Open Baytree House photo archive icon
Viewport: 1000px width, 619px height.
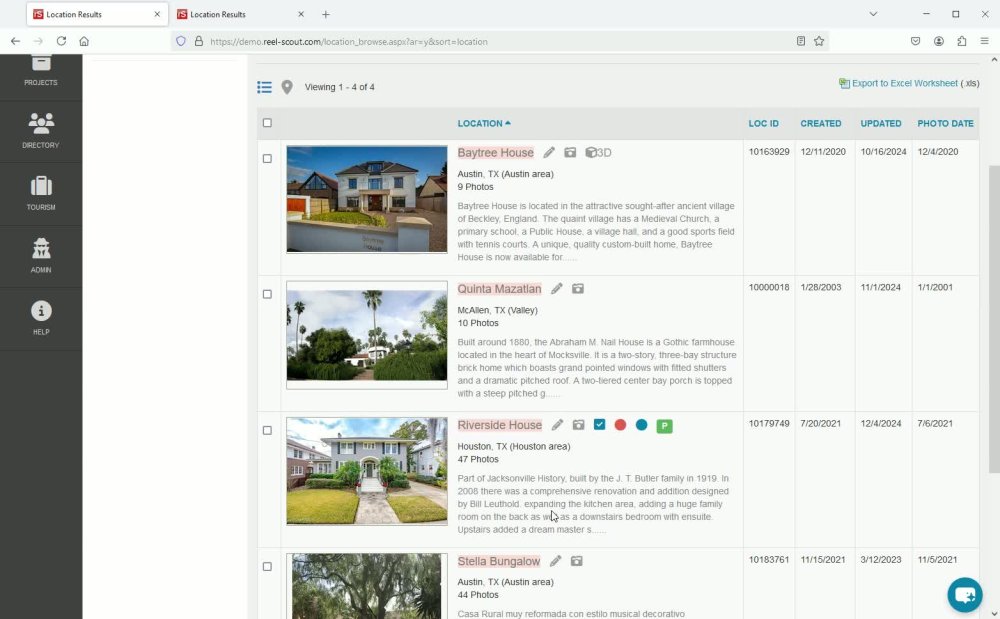pos(570,152)
